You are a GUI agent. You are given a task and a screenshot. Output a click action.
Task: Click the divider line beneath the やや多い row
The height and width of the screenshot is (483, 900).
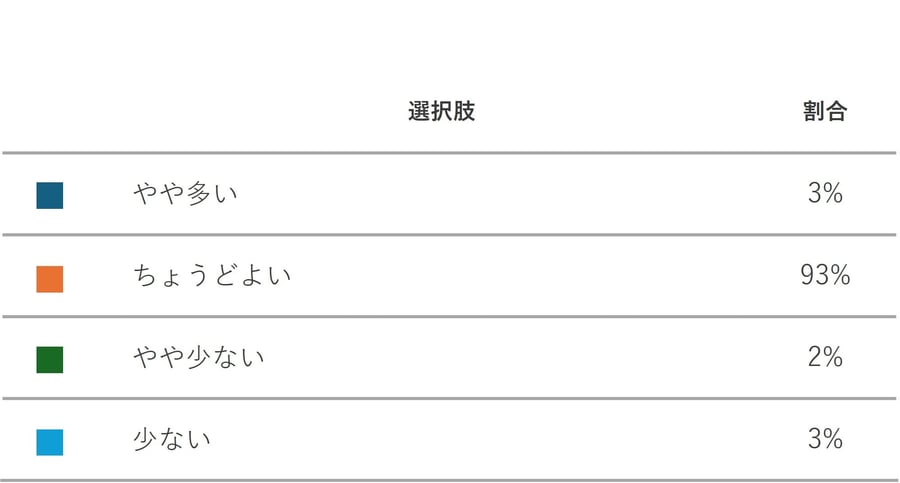[450, 235]
